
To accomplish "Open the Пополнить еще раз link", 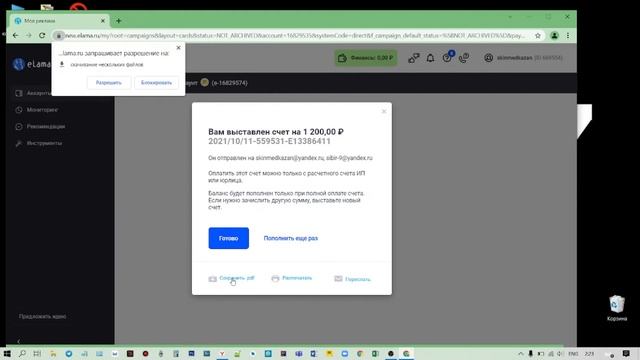I will click(291, 238).
